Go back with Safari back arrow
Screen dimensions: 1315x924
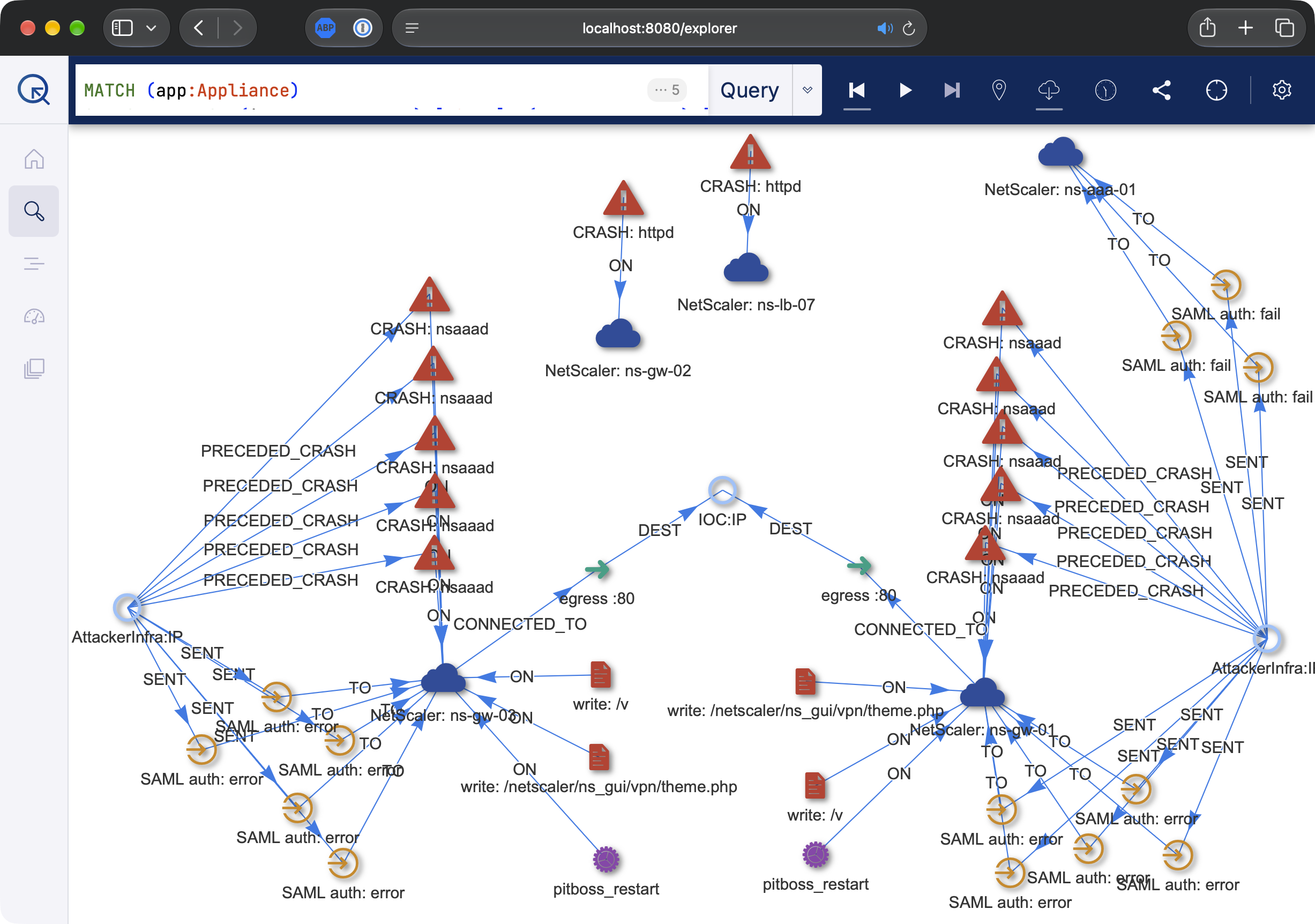(x=199, y=27)
